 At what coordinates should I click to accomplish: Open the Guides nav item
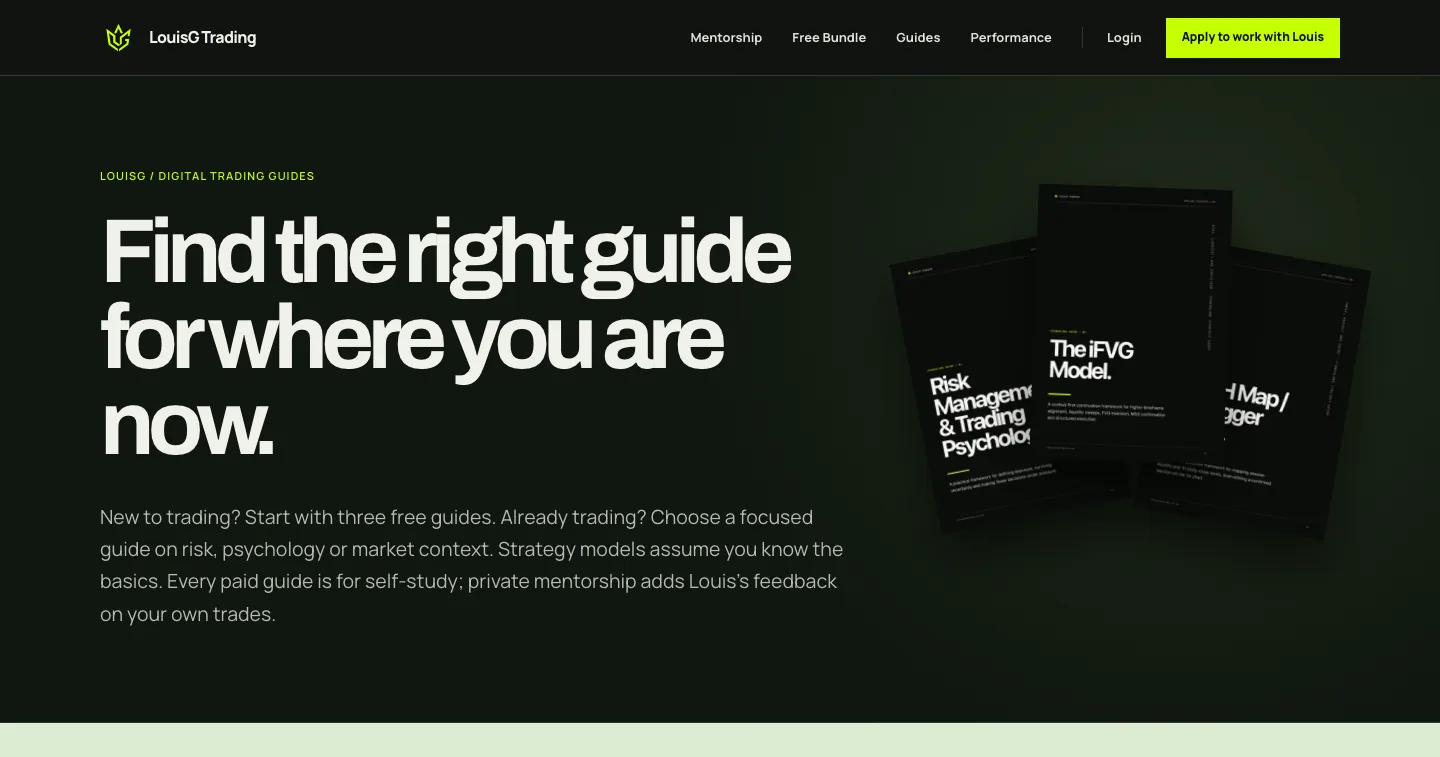(x=918, y=38)
